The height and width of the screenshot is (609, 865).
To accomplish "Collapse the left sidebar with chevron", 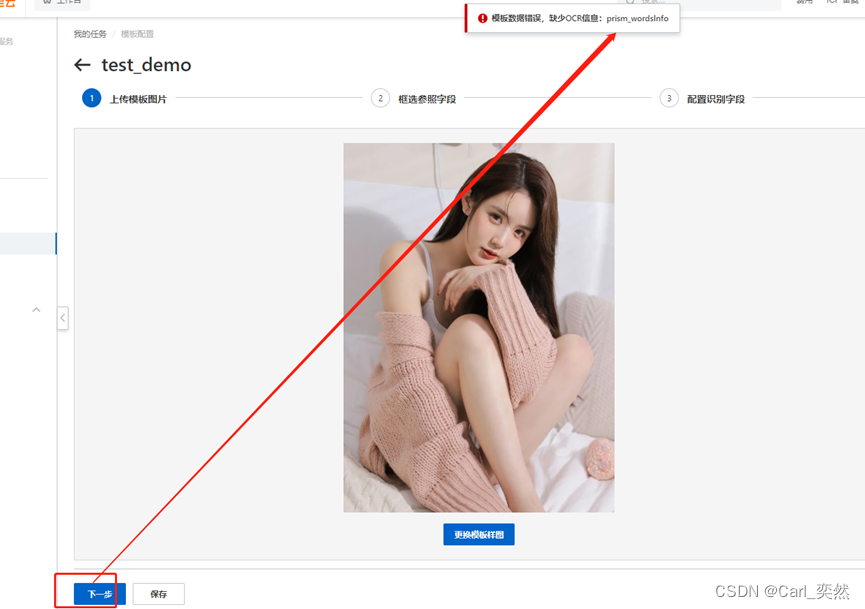I will tap(62, 318).
